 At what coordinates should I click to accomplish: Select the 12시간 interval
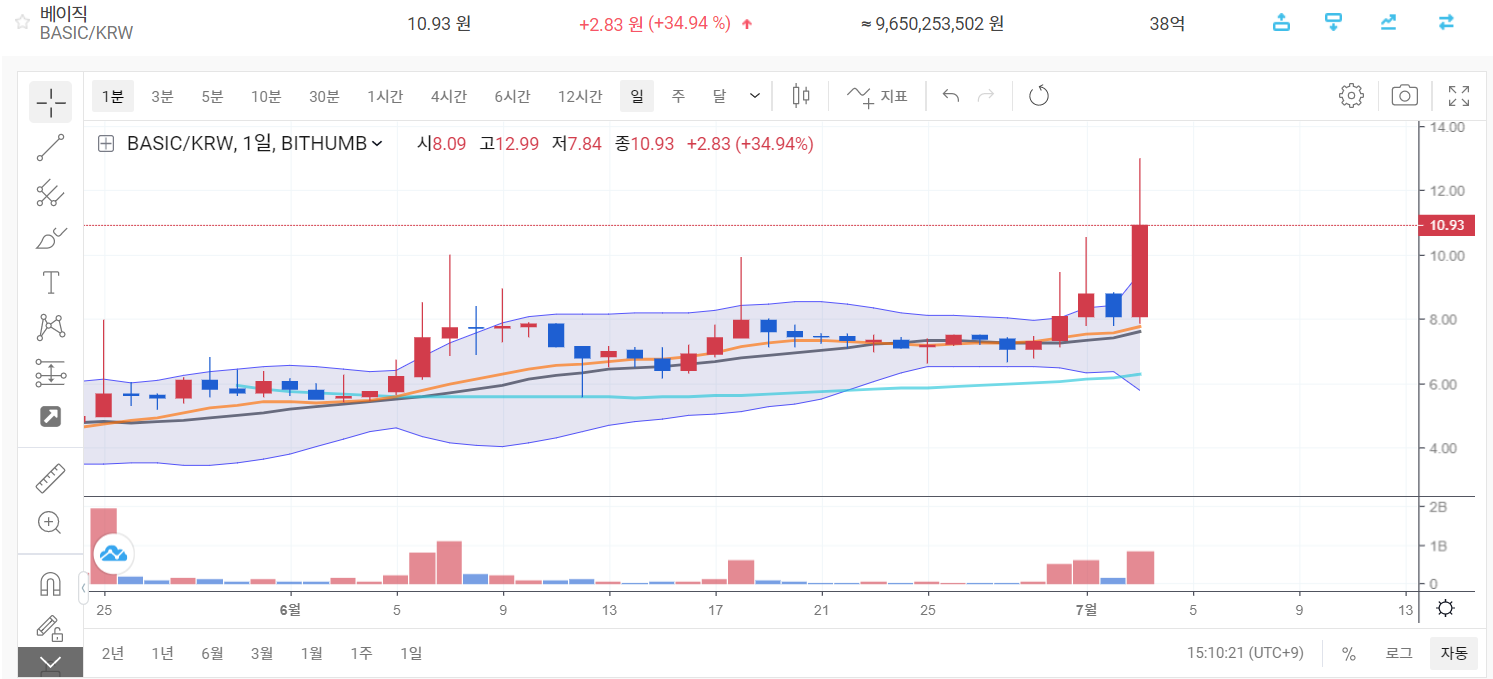pos(580,96)
